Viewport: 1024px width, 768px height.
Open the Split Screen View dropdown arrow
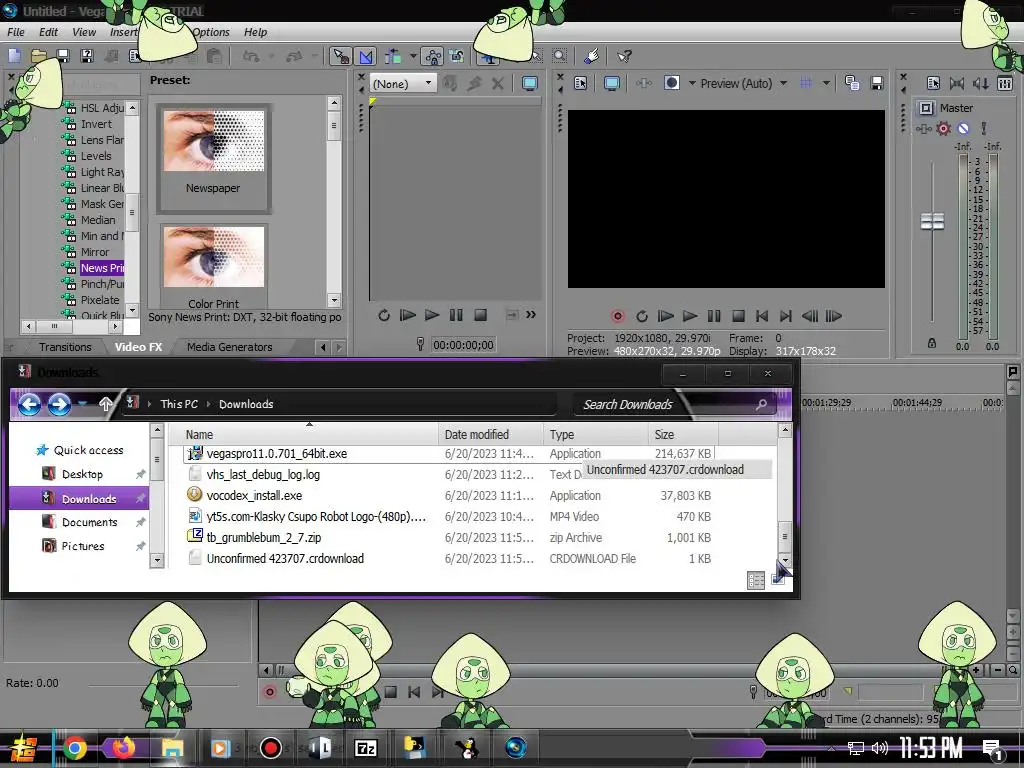pyautogui.click(x=692, y=83)
